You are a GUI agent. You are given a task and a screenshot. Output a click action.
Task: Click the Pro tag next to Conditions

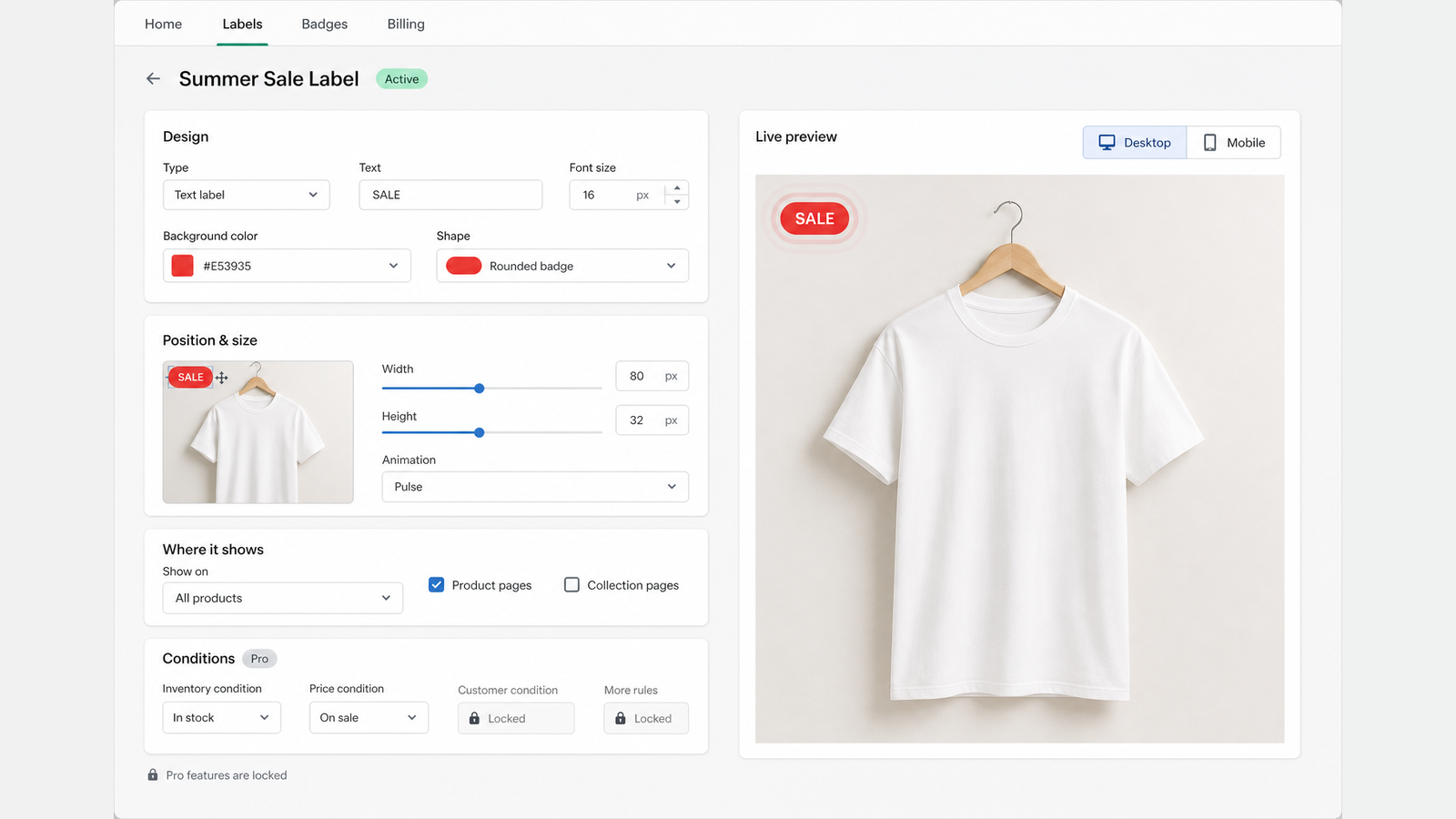pos(259,659)
